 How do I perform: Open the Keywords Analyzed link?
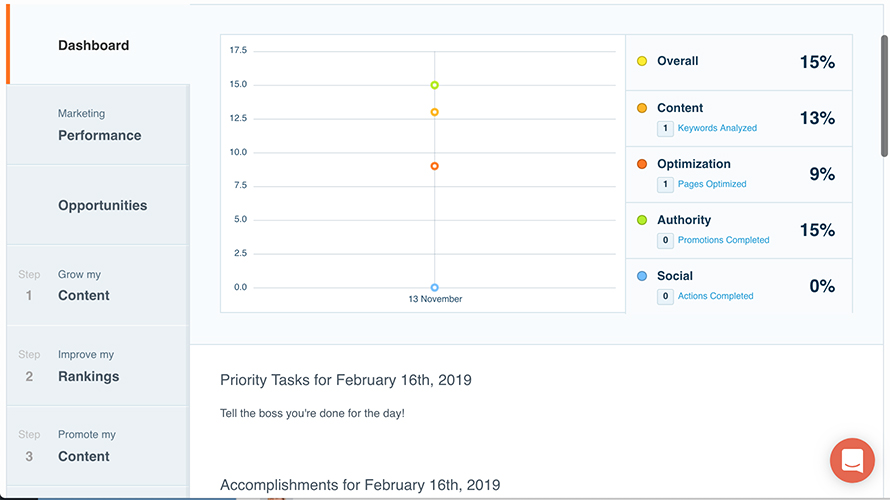click(x=717, y=128)
